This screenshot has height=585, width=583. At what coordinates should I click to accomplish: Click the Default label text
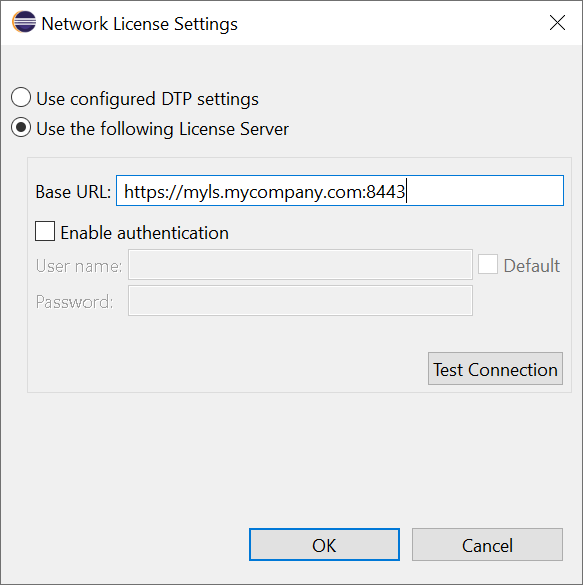pos(532,266)
